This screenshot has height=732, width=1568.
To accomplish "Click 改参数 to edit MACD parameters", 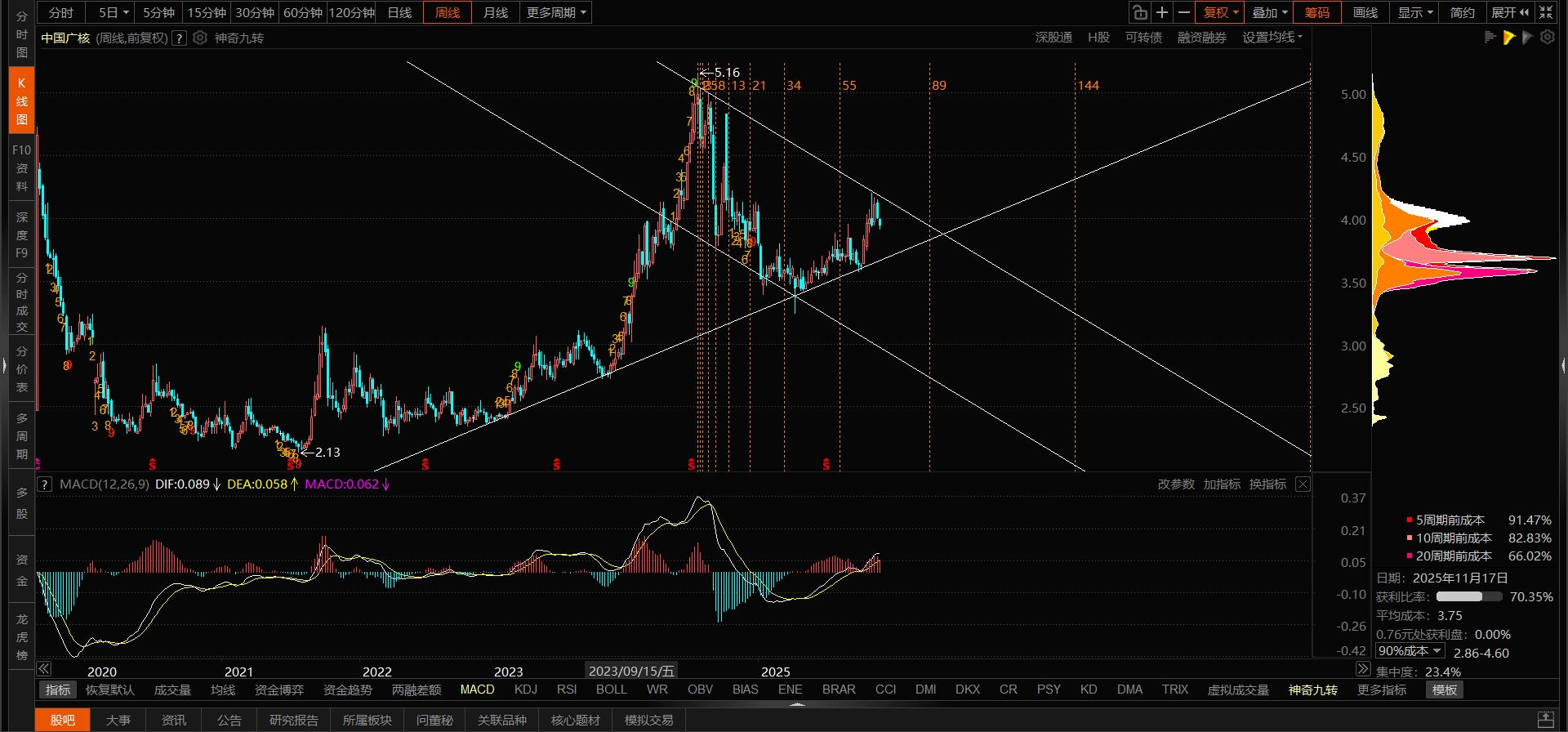I will [x=1176, y=484].
